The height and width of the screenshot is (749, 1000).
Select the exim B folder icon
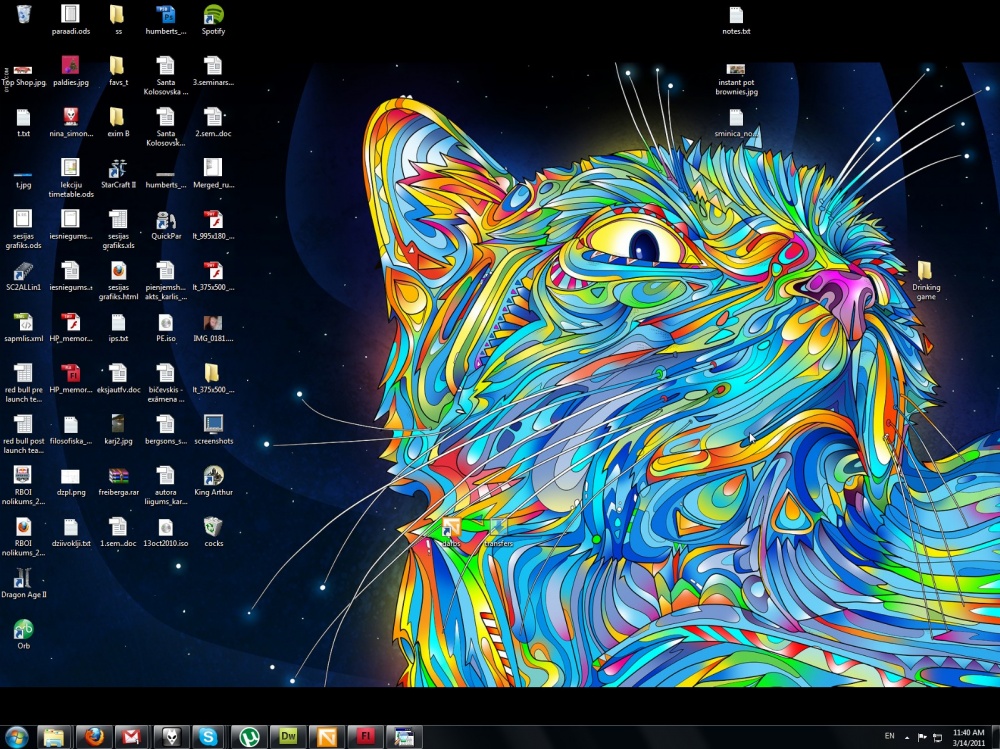[118, 117]
